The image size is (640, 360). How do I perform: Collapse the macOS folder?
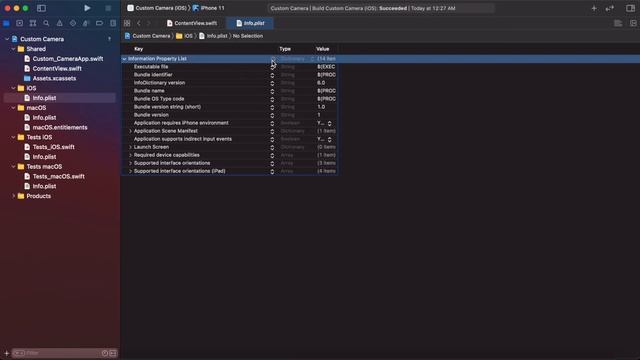tap(13, 108)
